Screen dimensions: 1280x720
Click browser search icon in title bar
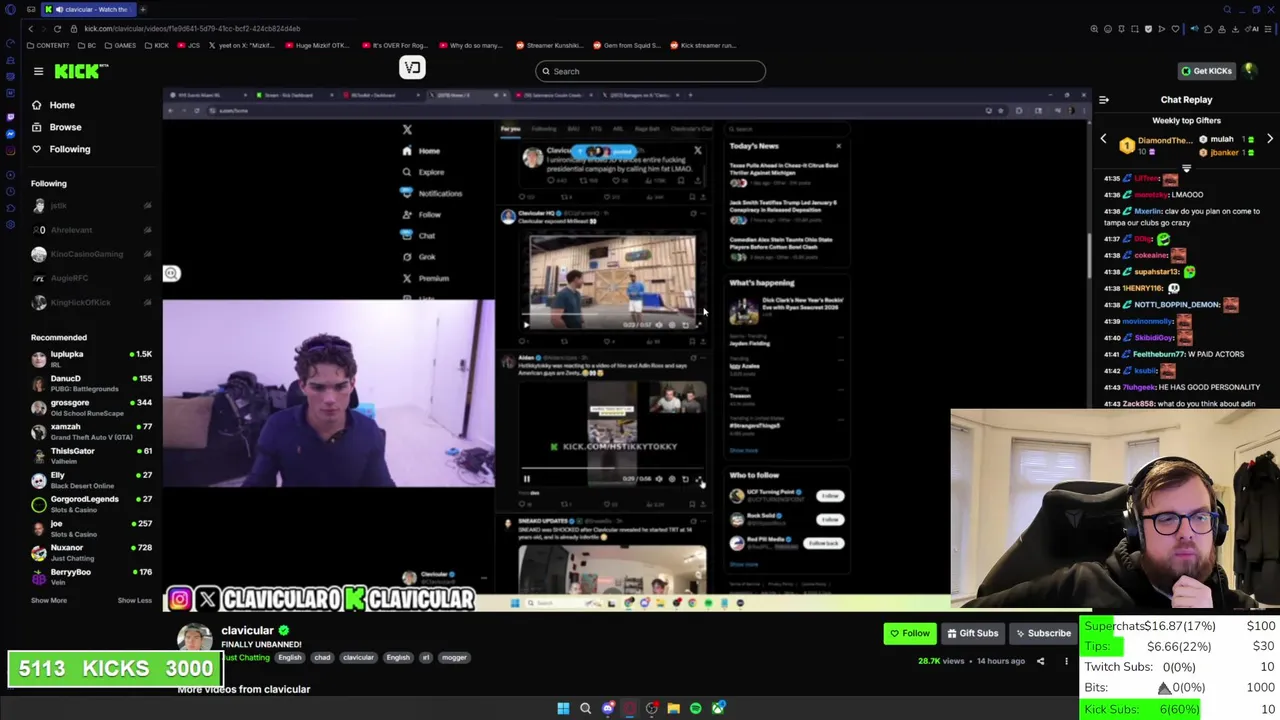click(1227, 9)
